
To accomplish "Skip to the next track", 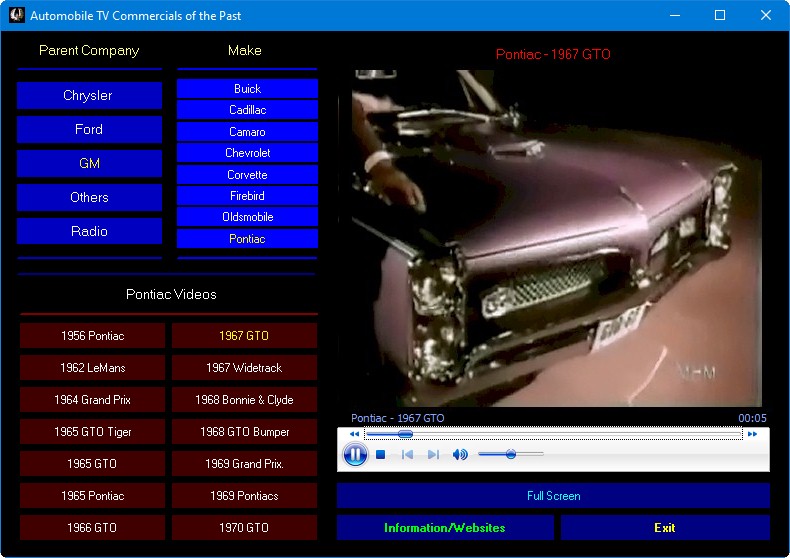I will point(433,455).
